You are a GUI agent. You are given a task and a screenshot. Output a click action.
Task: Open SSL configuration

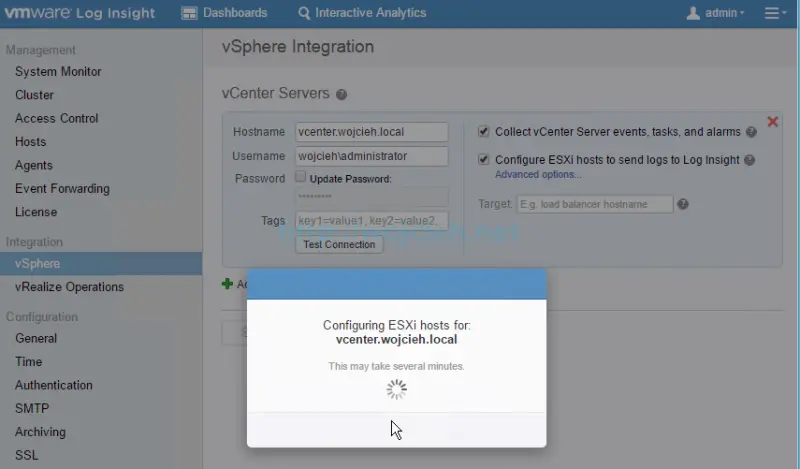click(27, 455)
